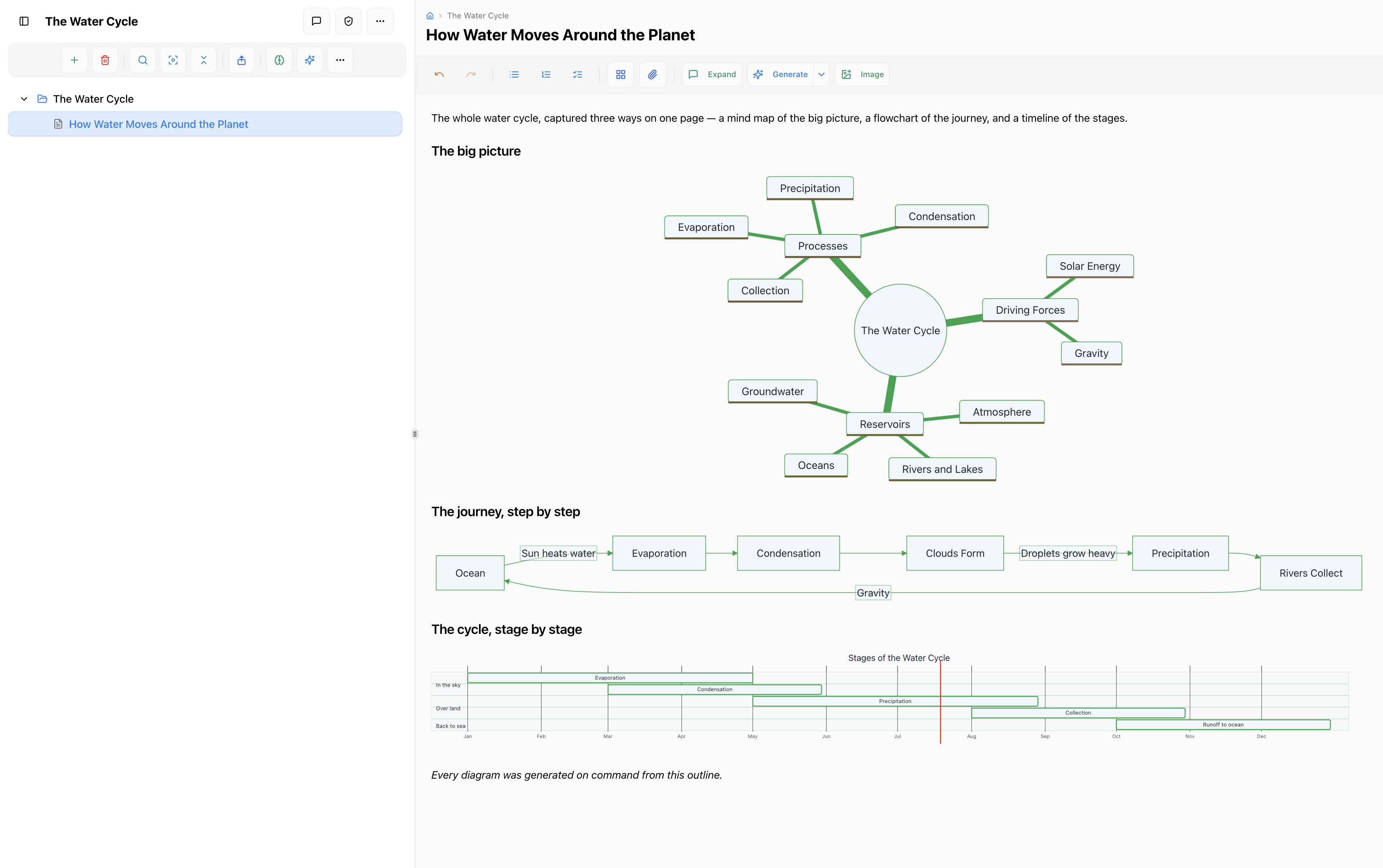Viewport: 1383px width, 868px height.
Task: Click the Condensation timeline bar
Action: coord(715,689)
